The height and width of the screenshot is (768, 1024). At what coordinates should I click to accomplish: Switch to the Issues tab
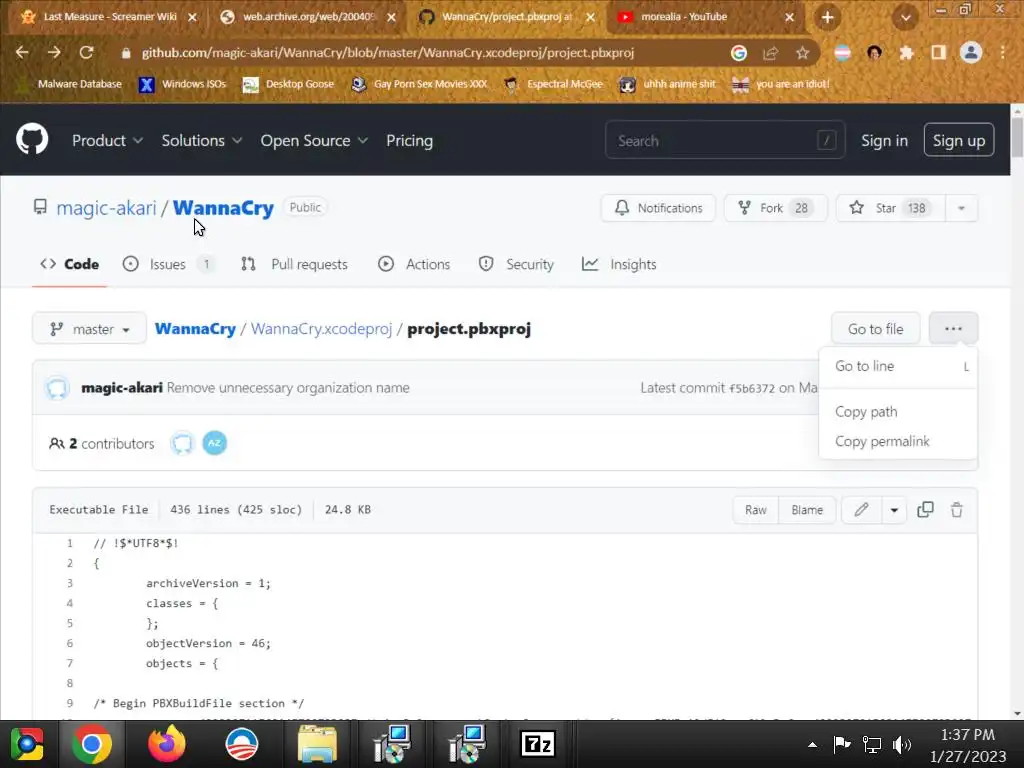[x=168, y=264]
